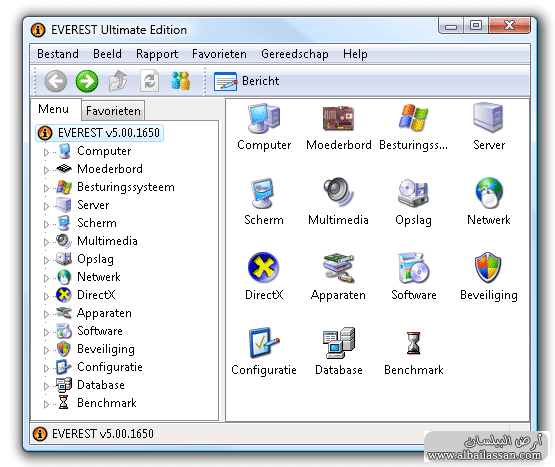Screen dimensions: 555x467
Task: Open the Beeld menu
Action: pyautogui.click(x=107, y=54)
